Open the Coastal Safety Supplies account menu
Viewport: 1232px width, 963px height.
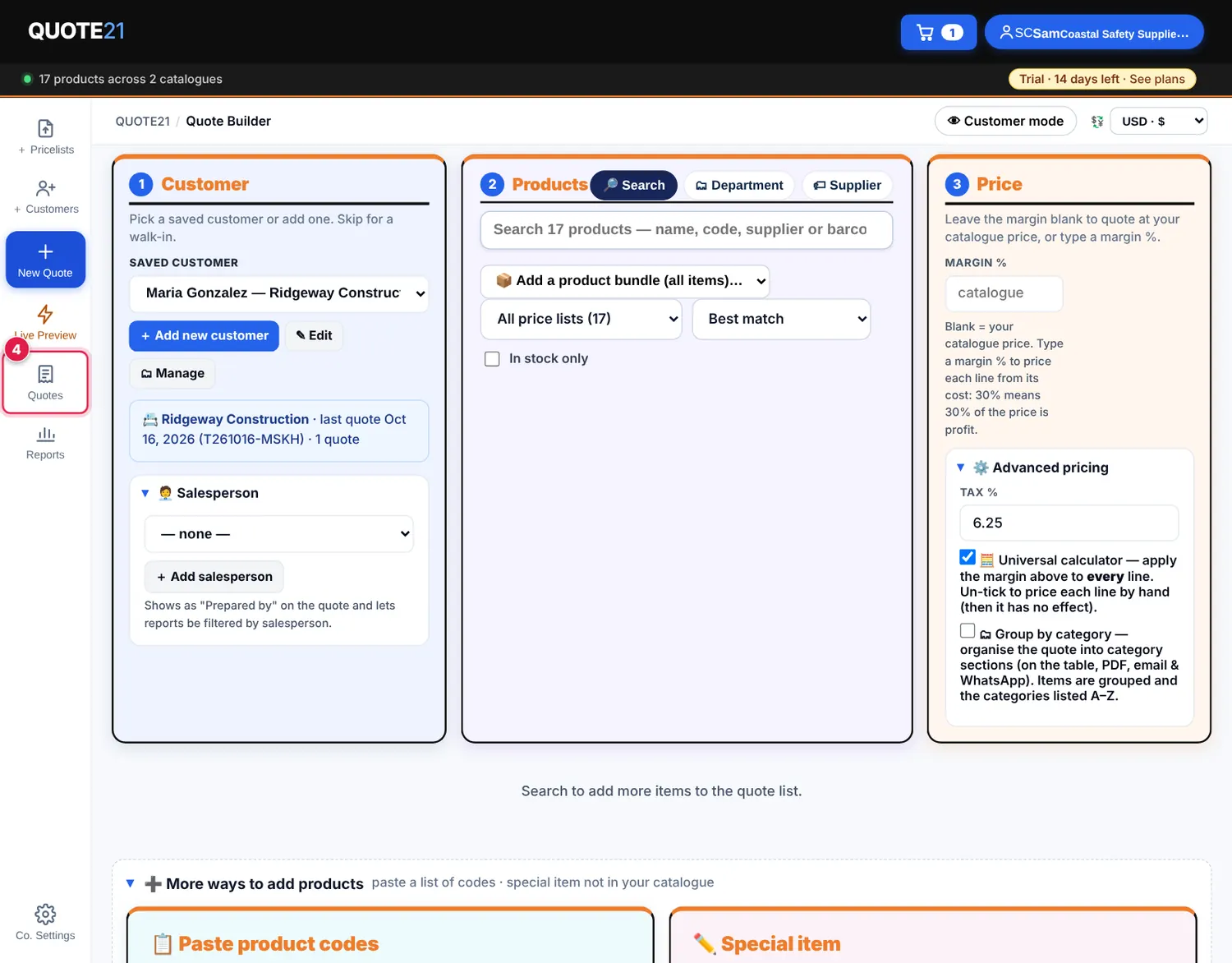[1094, 33]
